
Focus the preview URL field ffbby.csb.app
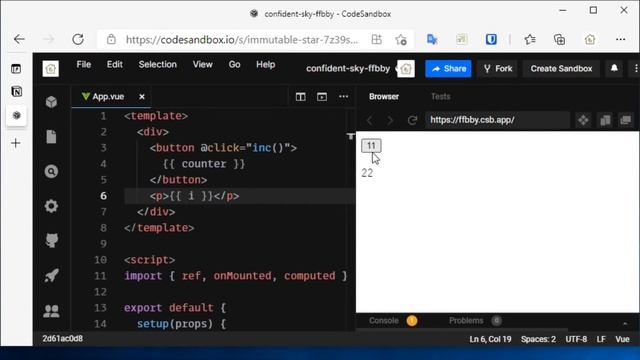click(497, 120)
